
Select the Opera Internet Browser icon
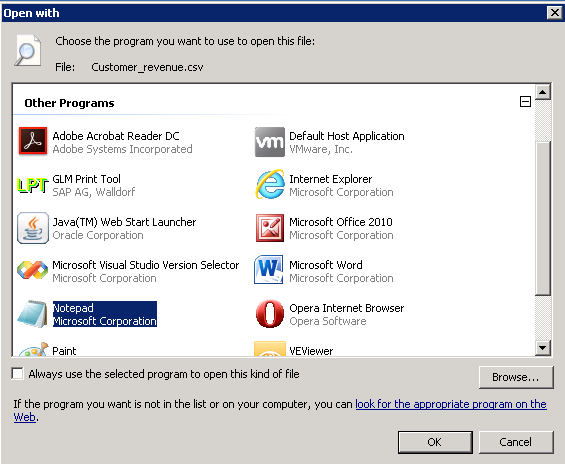click(270, 313)
